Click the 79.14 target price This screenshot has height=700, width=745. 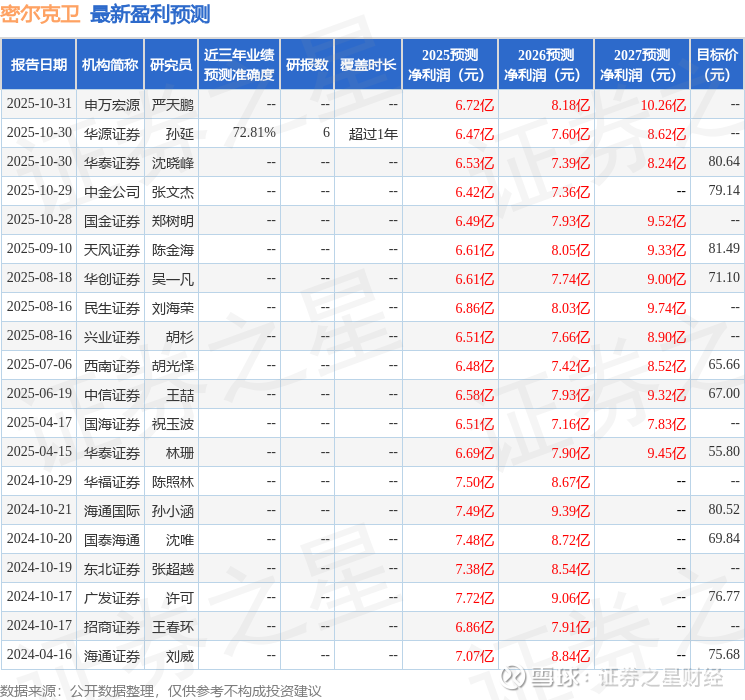(x=724, y=191)
